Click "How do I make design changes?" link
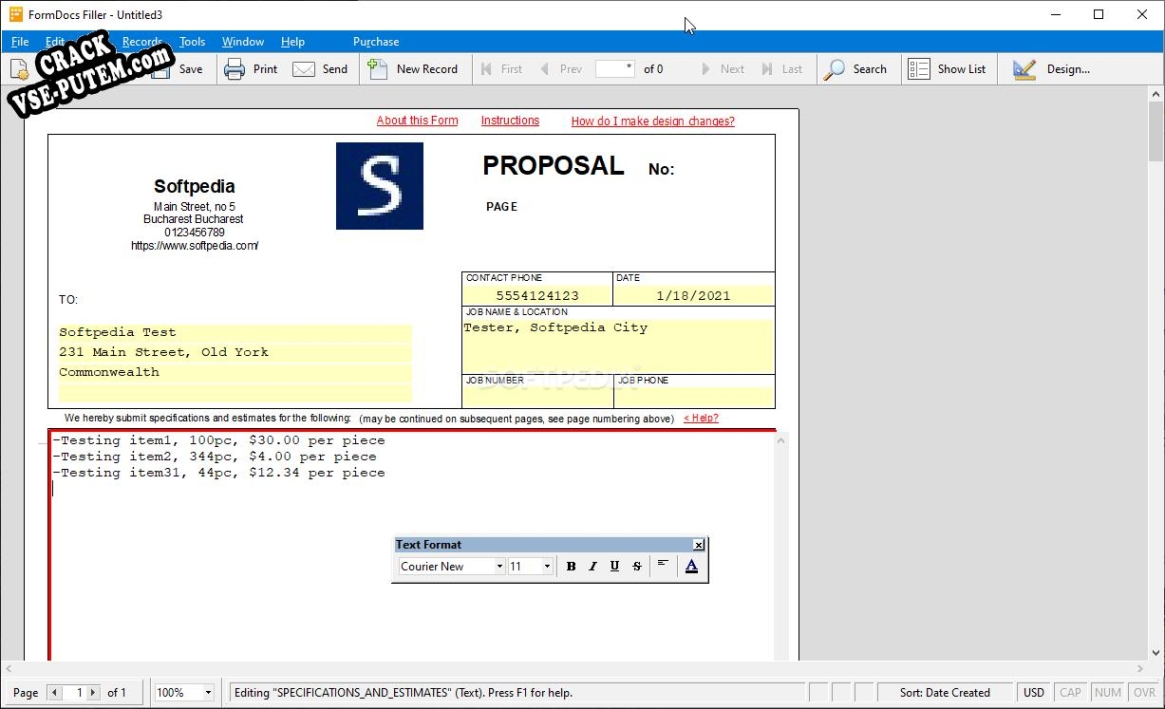1165x709 pixels. (x=652, y=121)
